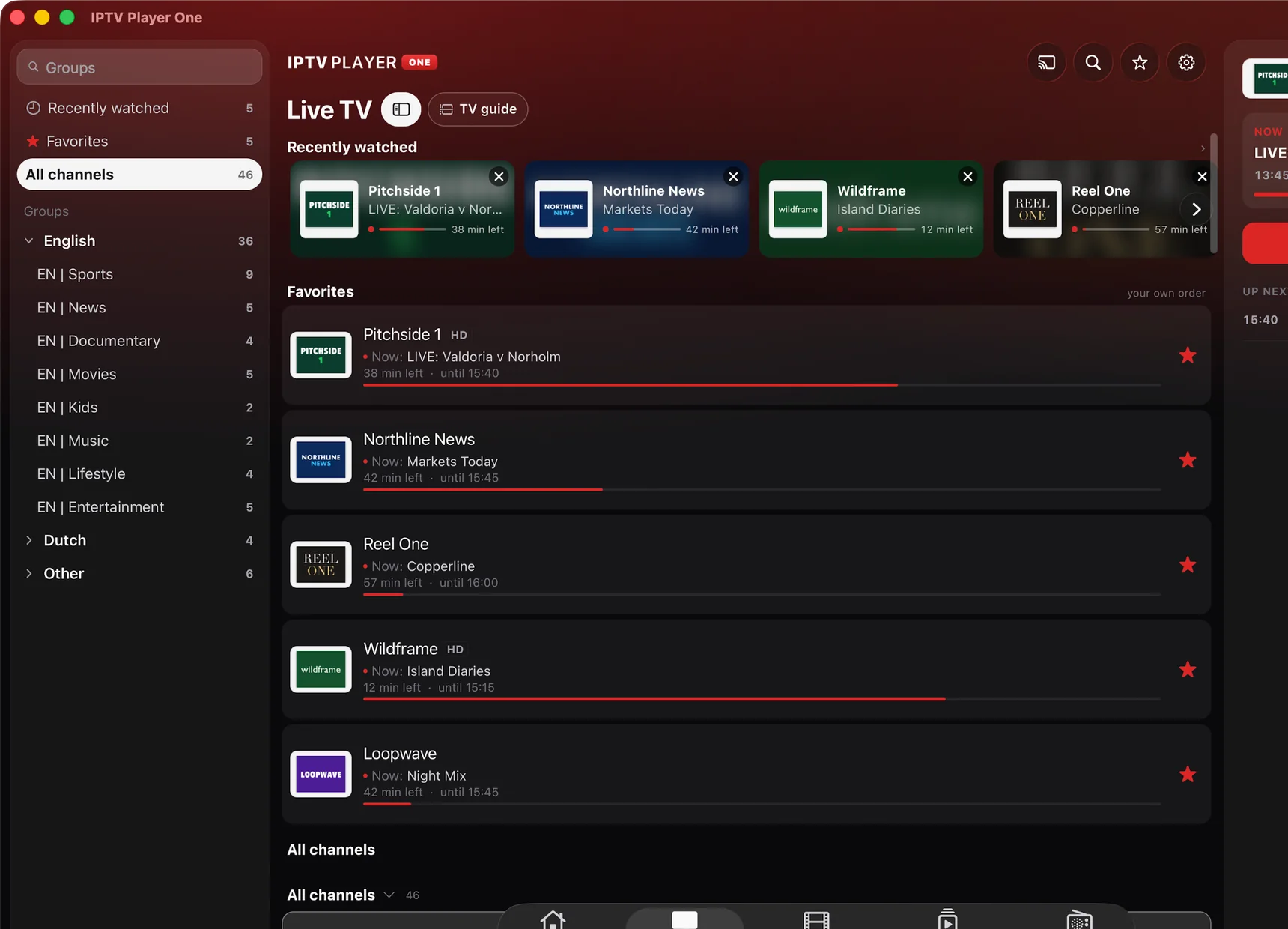
Task: Open EN | Entertainment group
Action: click(139, 507)
